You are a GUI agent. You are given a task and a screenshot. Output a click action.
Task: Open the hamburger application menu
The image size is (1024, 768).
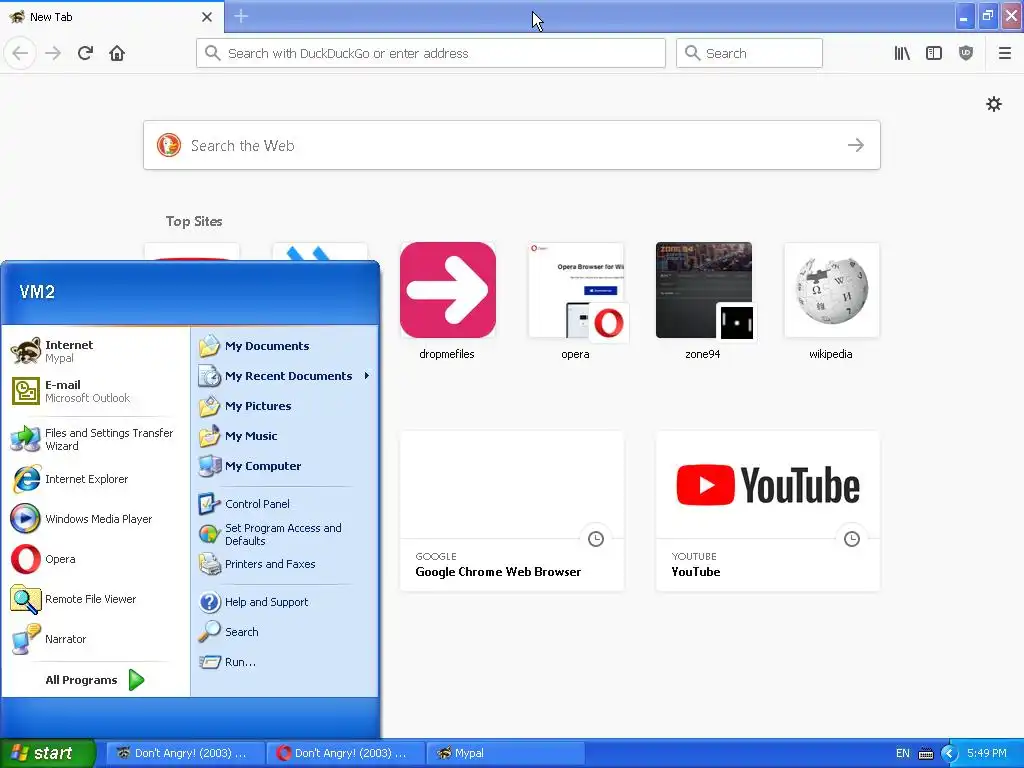point(1004,53)
